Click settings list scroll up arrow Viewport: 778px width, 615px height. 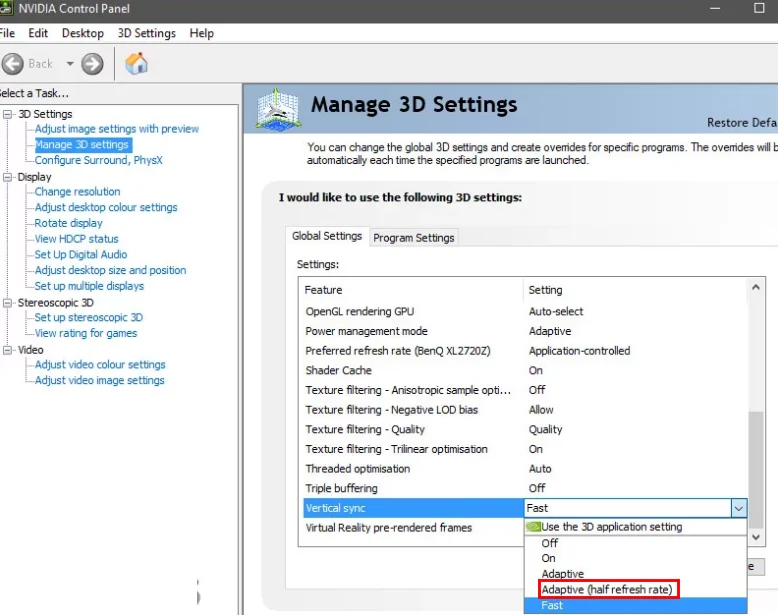(756, 287)
